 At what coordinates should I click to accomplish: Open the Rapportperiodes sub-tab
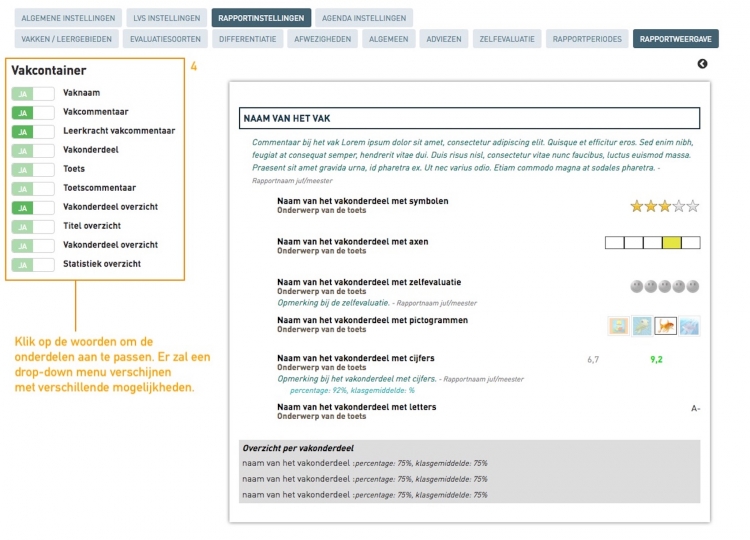click(x=587, y=39)
